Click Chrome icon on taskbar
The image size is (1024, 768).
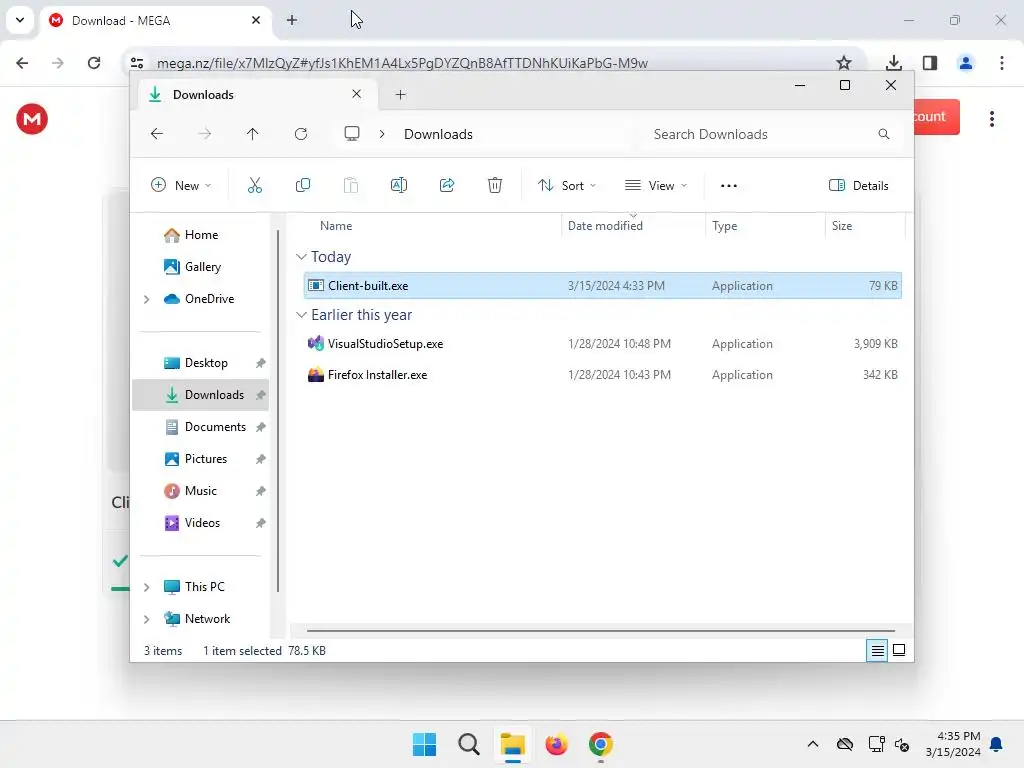tap(601, 744)
